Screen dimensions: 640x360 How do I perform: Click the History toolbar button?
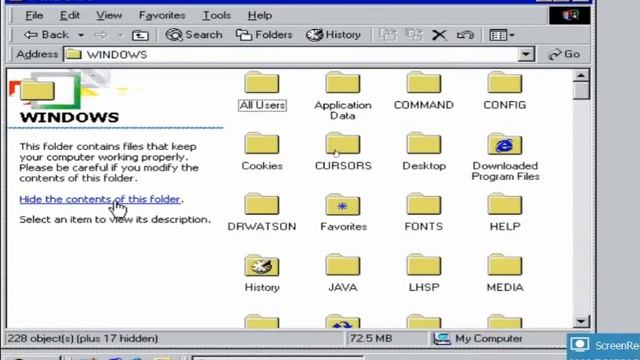coord(333,35)
